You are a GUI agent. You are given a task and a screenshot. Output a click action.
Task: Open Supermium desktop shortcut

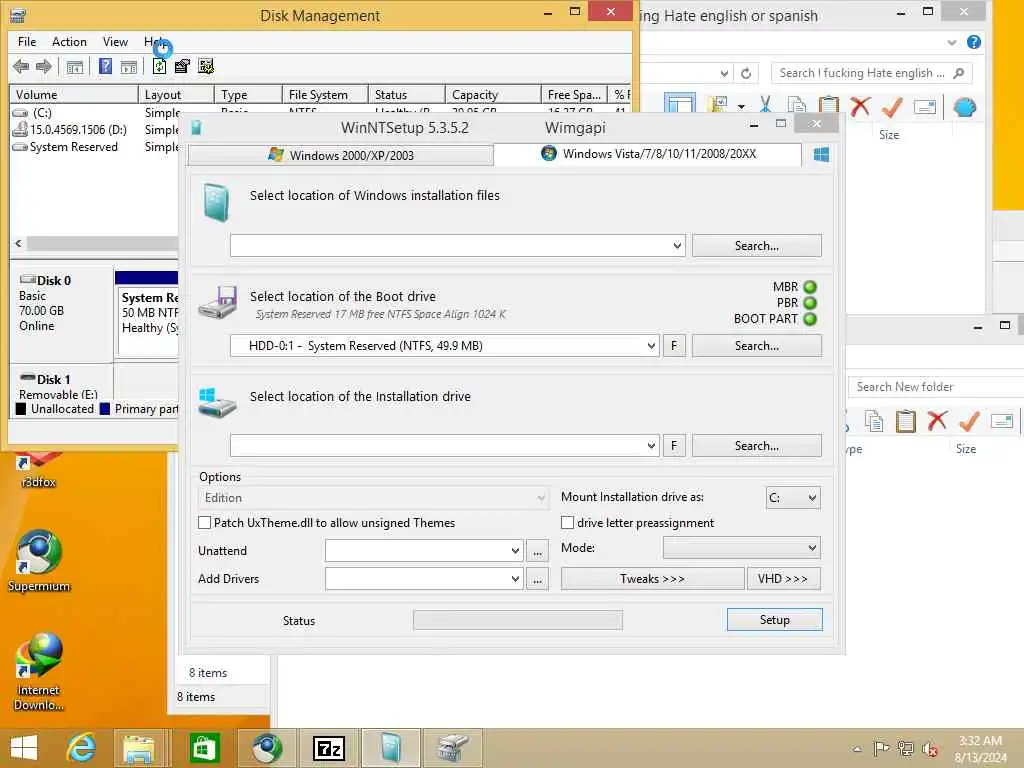39,561
